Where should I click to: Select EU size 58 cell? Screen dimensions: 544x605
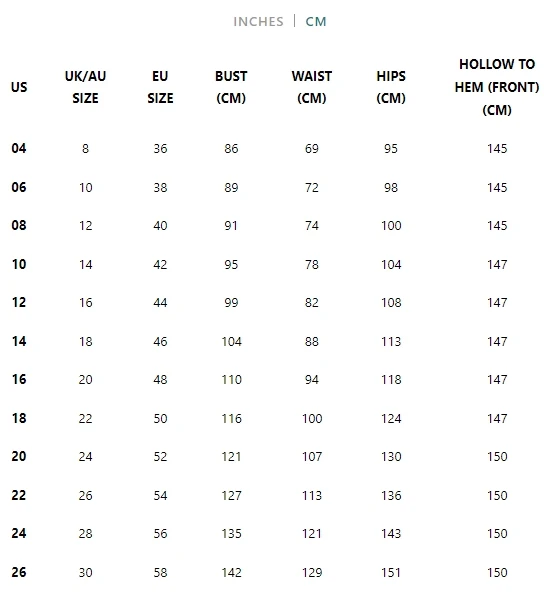point(160,573)
